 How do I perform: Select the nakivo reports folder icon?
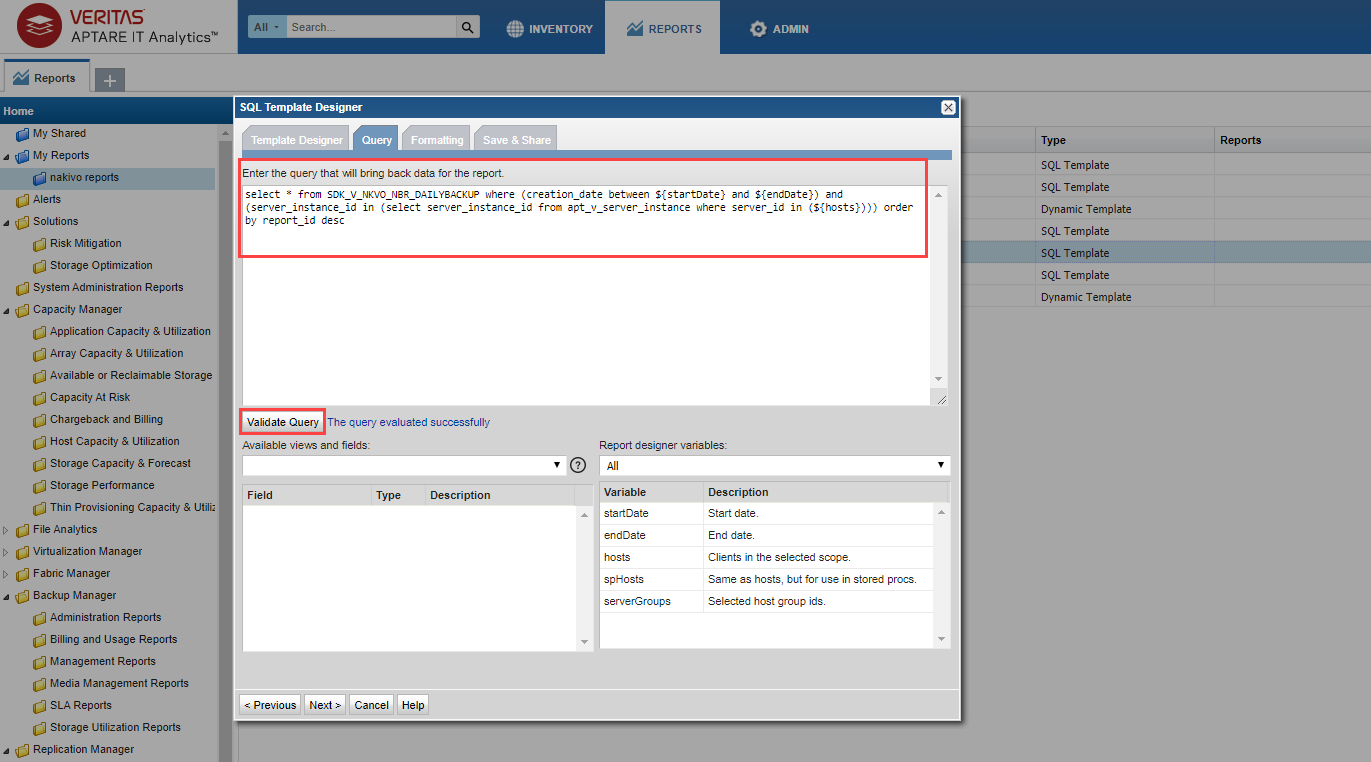point(40,178)
